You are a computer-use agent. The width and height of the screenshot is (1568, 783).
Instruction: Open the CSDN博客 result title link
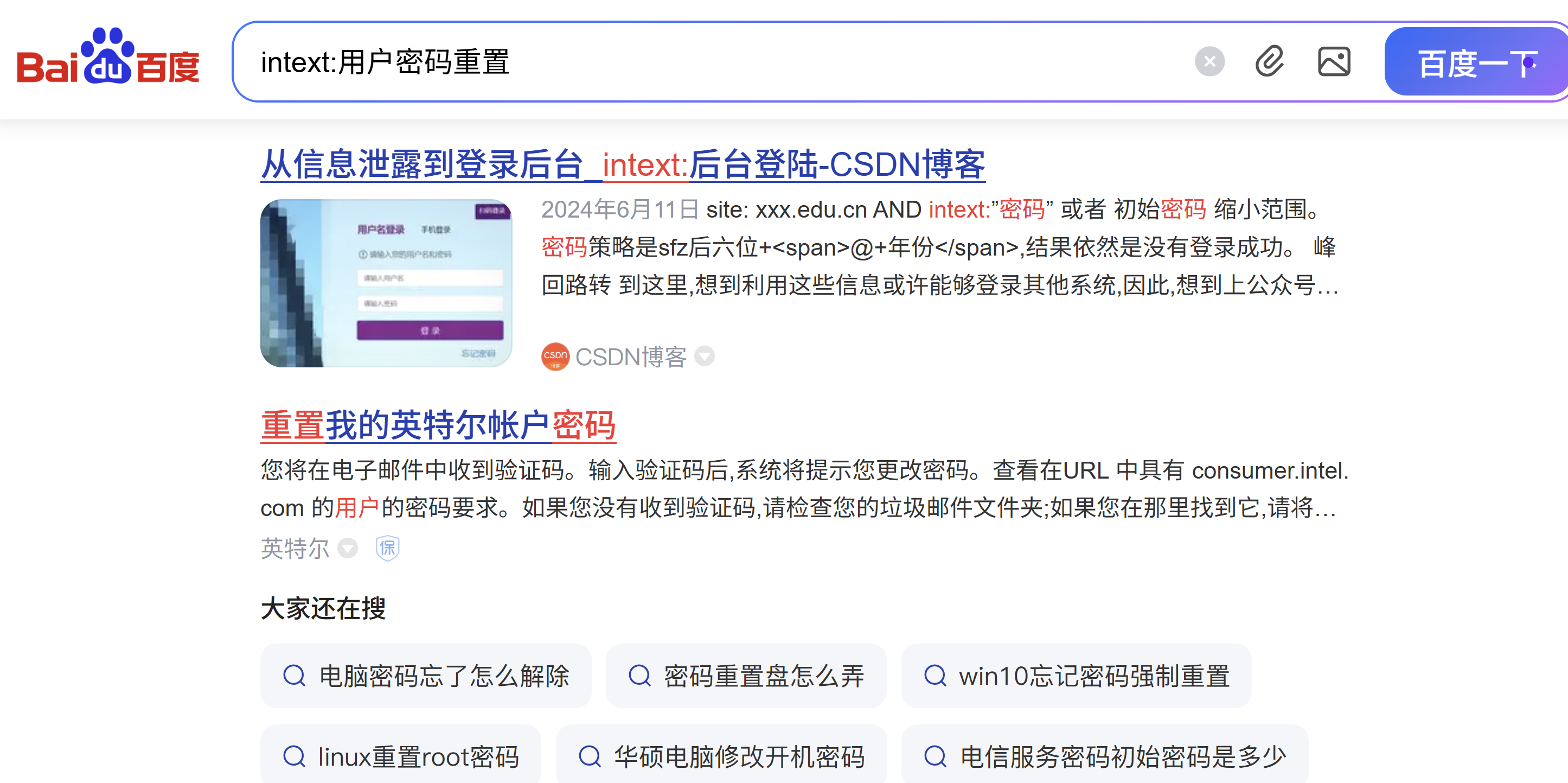[622, 164]
